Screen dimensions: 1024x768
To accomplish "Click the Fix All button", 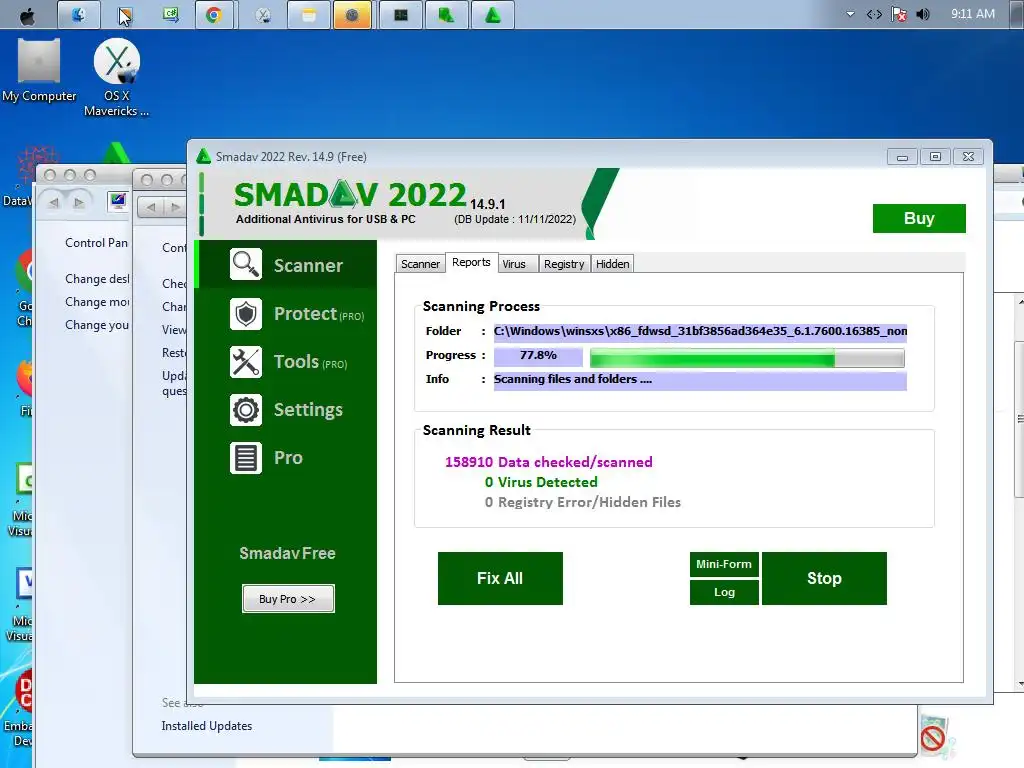I will click(x=500, y=579).
